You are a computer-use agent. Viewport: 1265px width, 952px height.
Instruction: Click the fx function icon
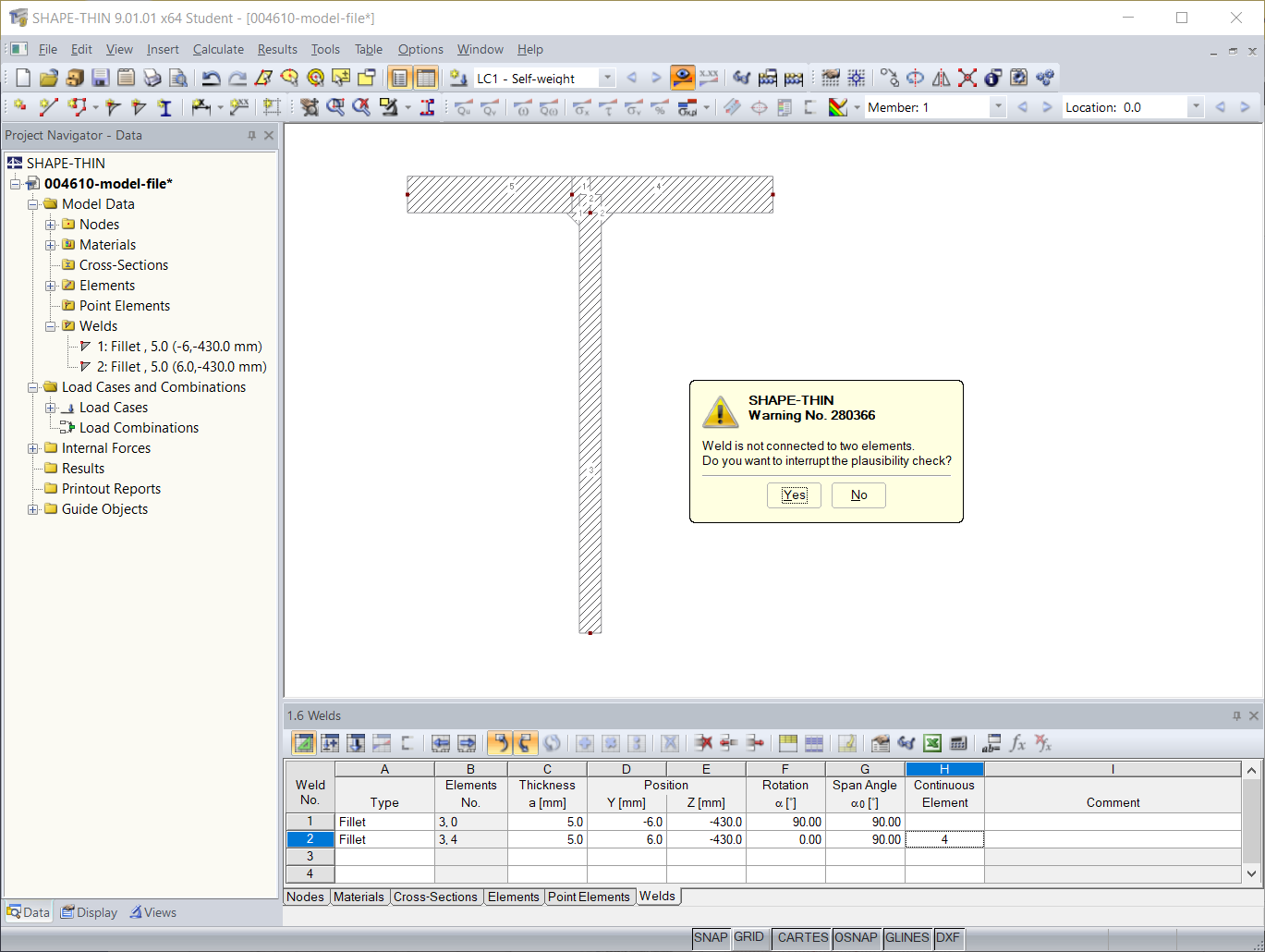click(x=1017, y=743)
